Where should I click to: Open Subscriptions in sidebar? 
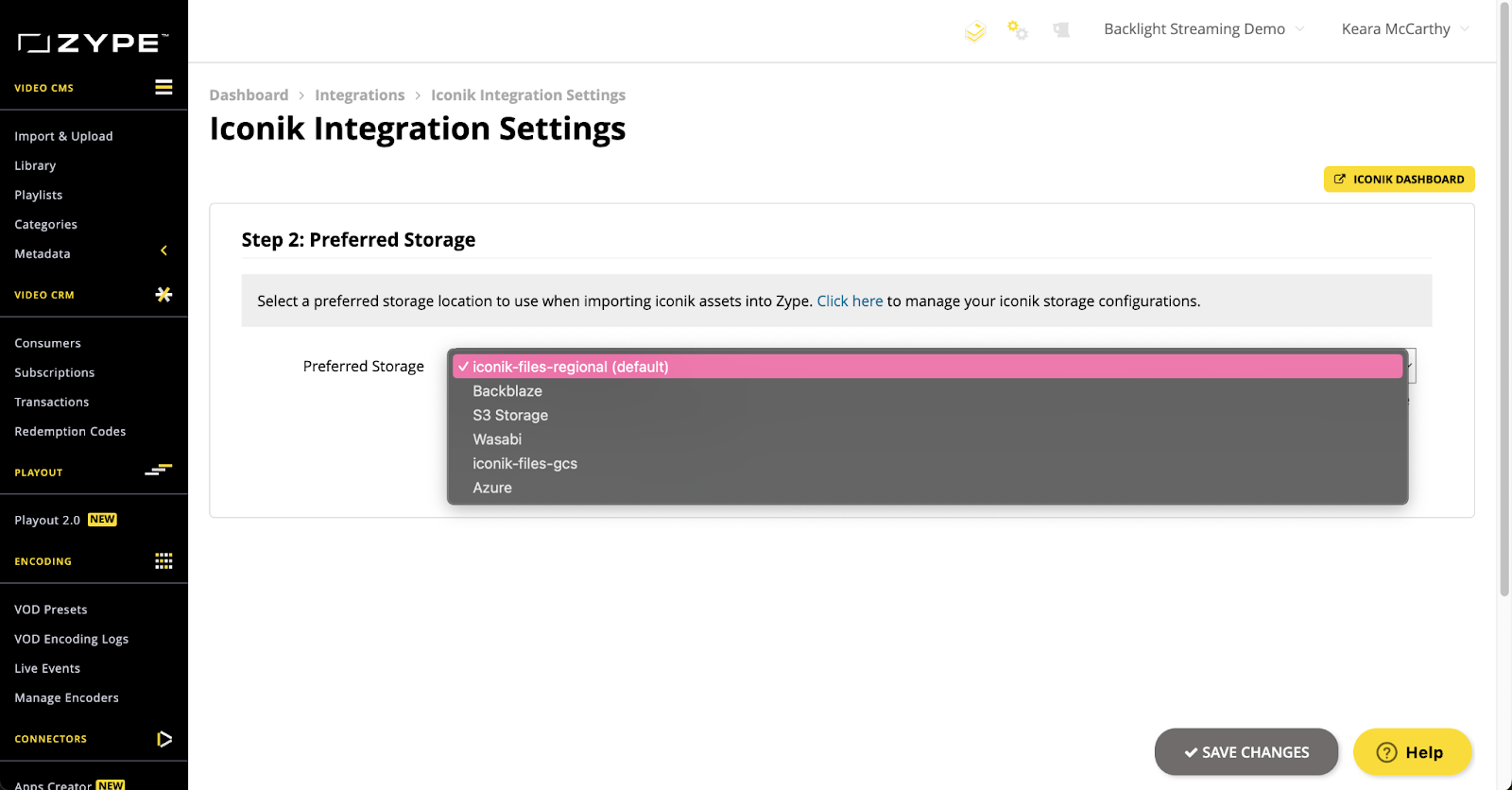pos(55,372)
